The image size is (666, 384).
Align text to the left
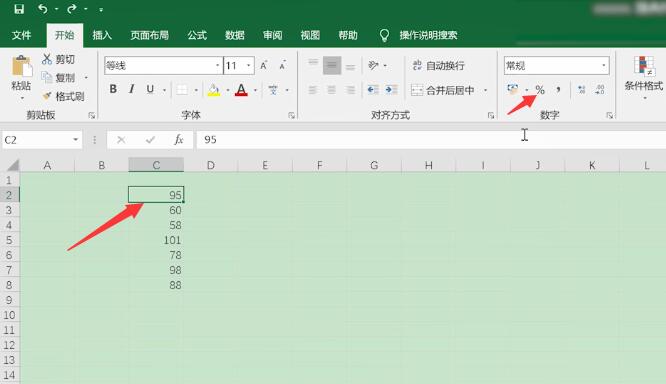[x=313, y=90]
